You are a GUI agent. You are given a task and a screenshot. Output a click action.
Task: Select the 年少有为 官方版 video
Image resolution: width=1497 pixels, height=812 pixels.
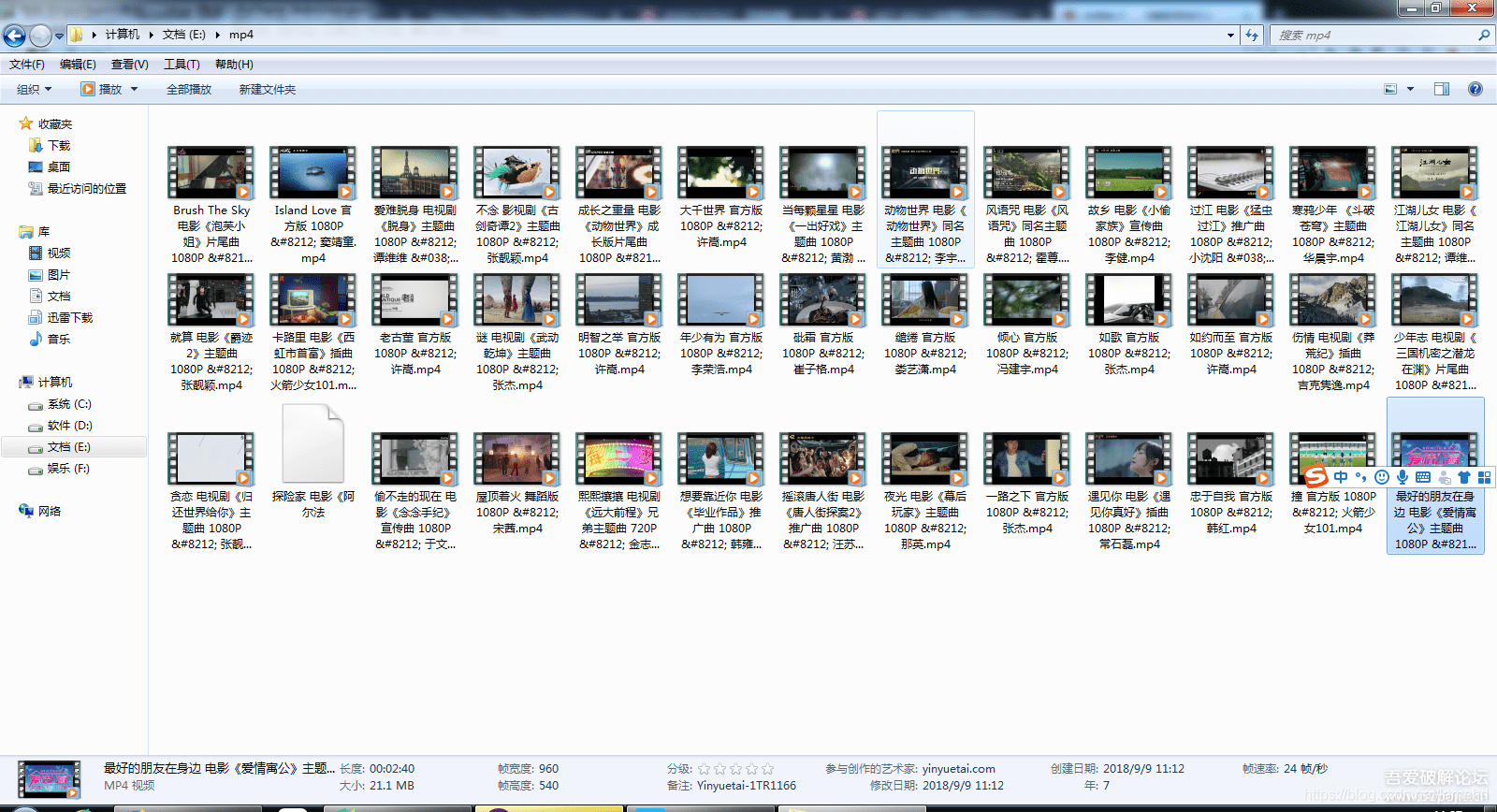click(721, 326)
